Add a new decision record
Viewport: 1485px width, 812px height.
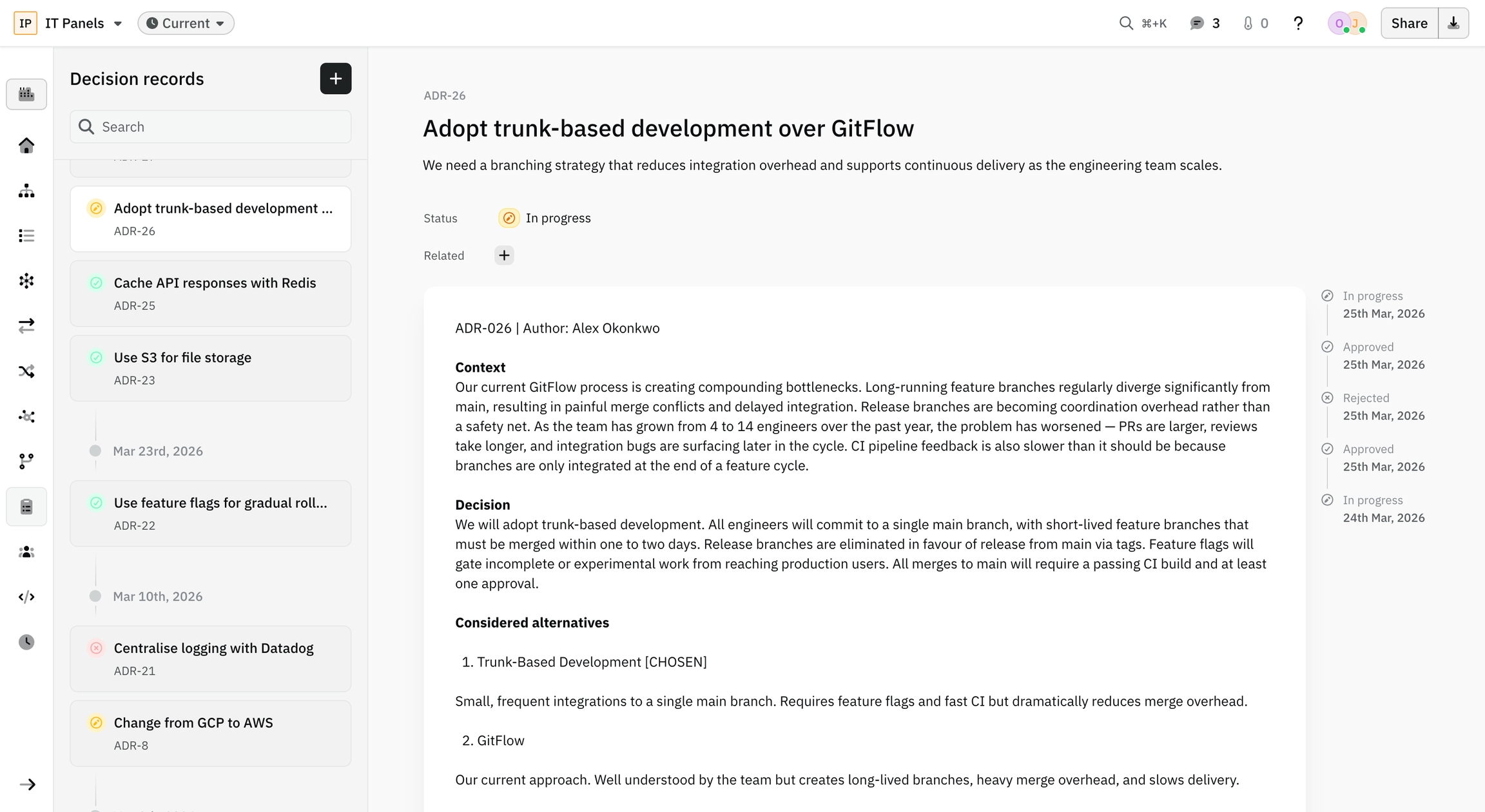click(x=335, y=79)
